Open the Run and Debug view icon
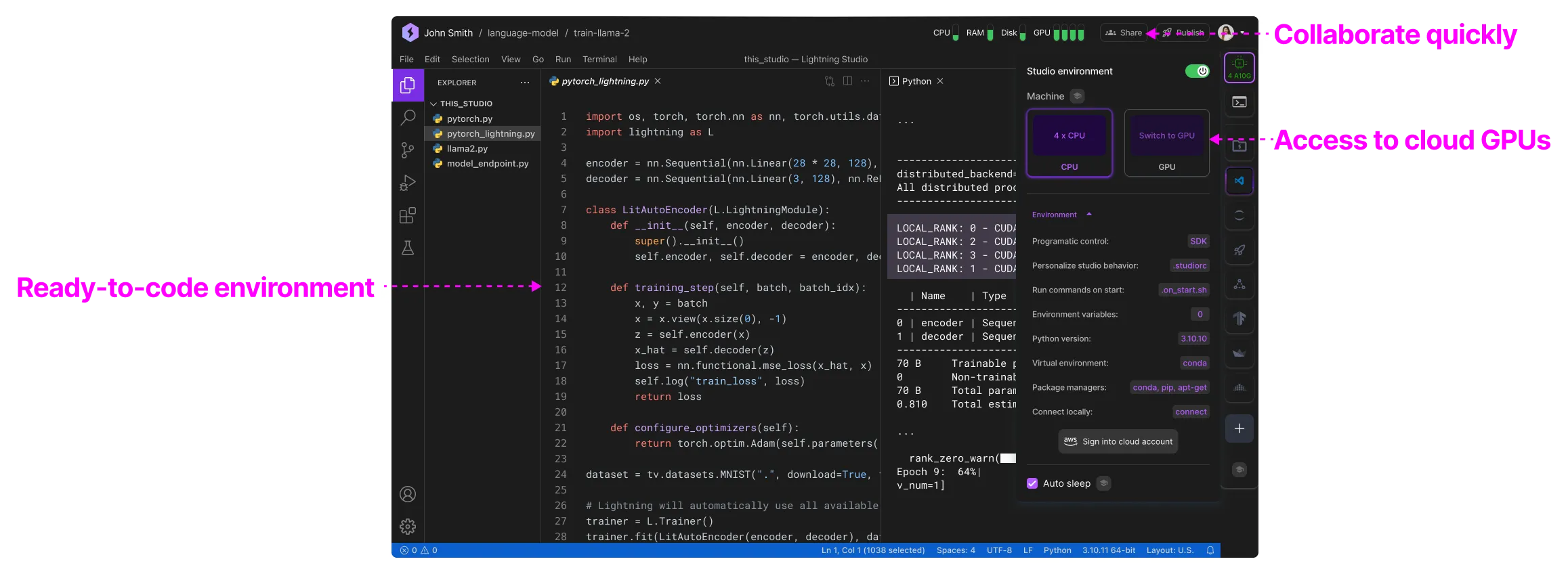The width and height of the screenshot is (1568, 574). [x=408, y=183]
